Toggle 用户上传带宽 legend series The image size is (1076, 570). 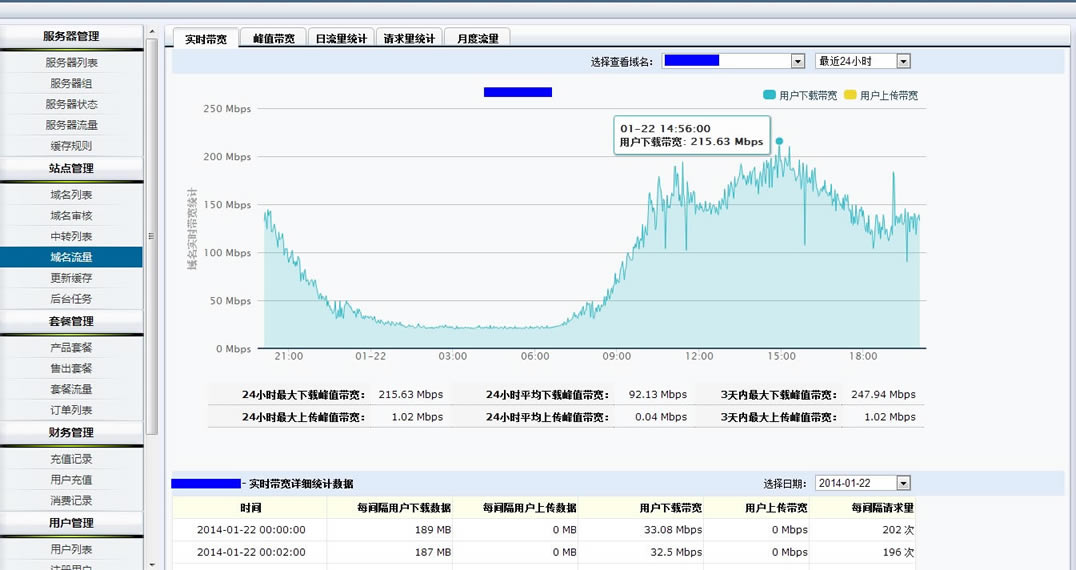pos(881,95)
